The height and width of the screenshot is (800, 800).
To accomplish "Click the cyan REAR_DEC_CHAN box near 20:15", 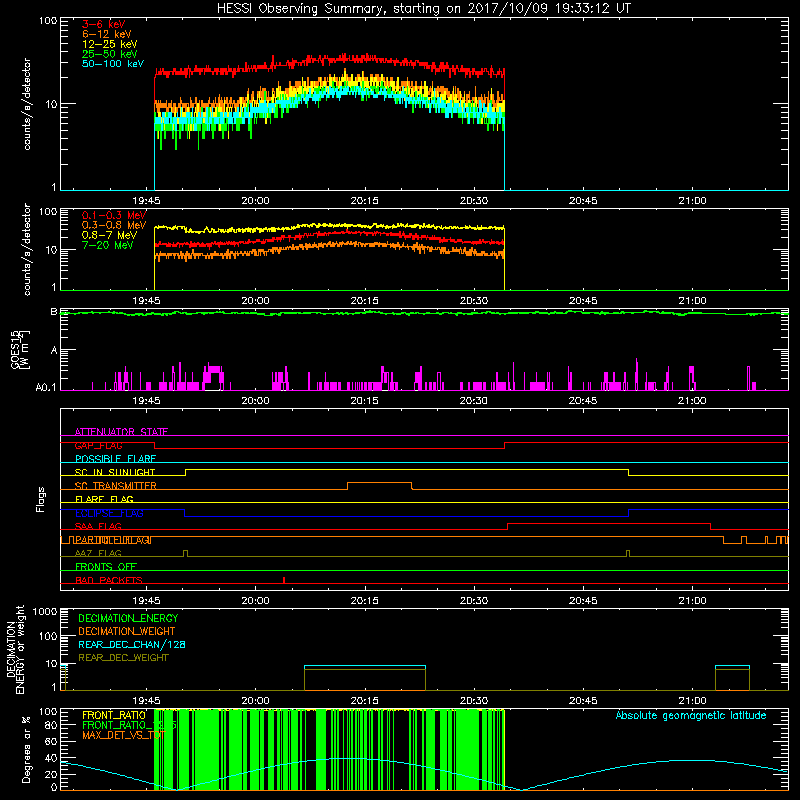I will (365, 667).
